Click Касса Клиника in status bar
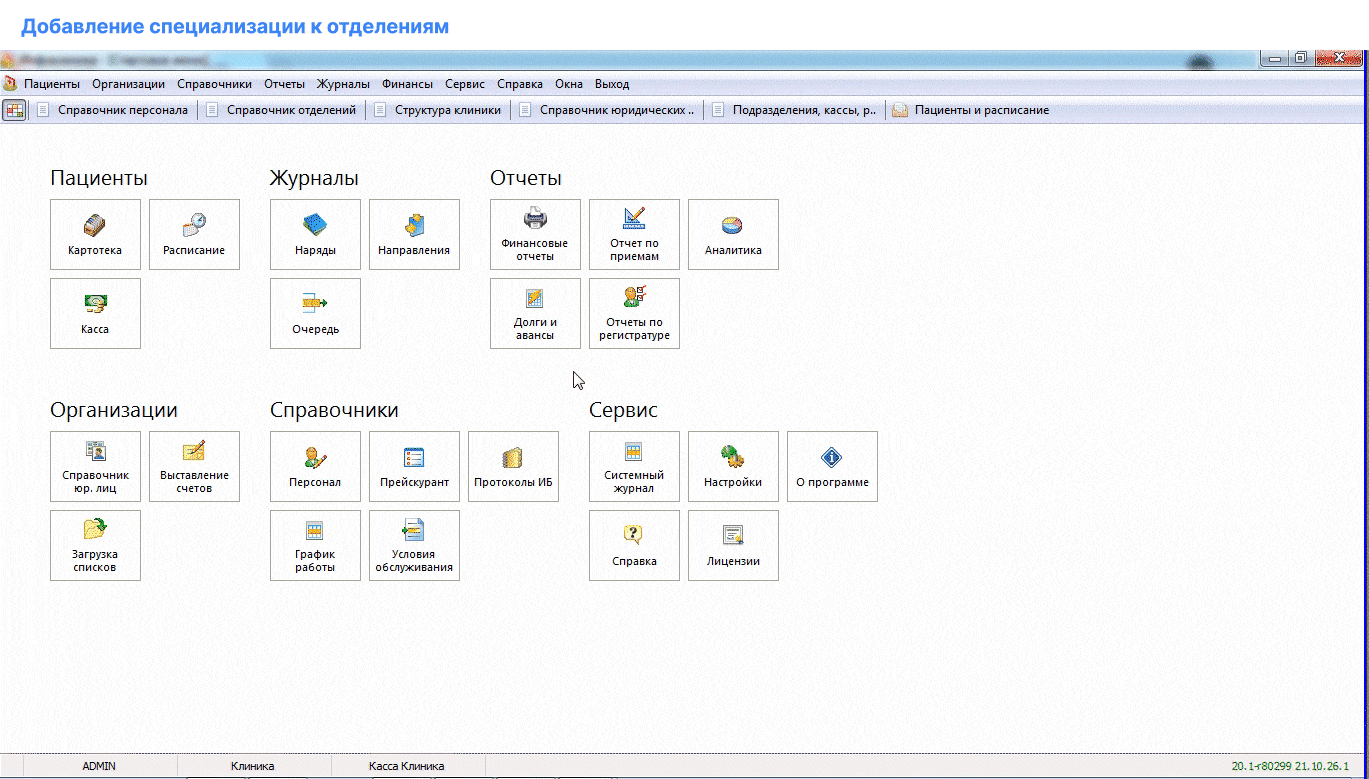This screenshot has width=1369, height=779. click(x=406, y=766)
